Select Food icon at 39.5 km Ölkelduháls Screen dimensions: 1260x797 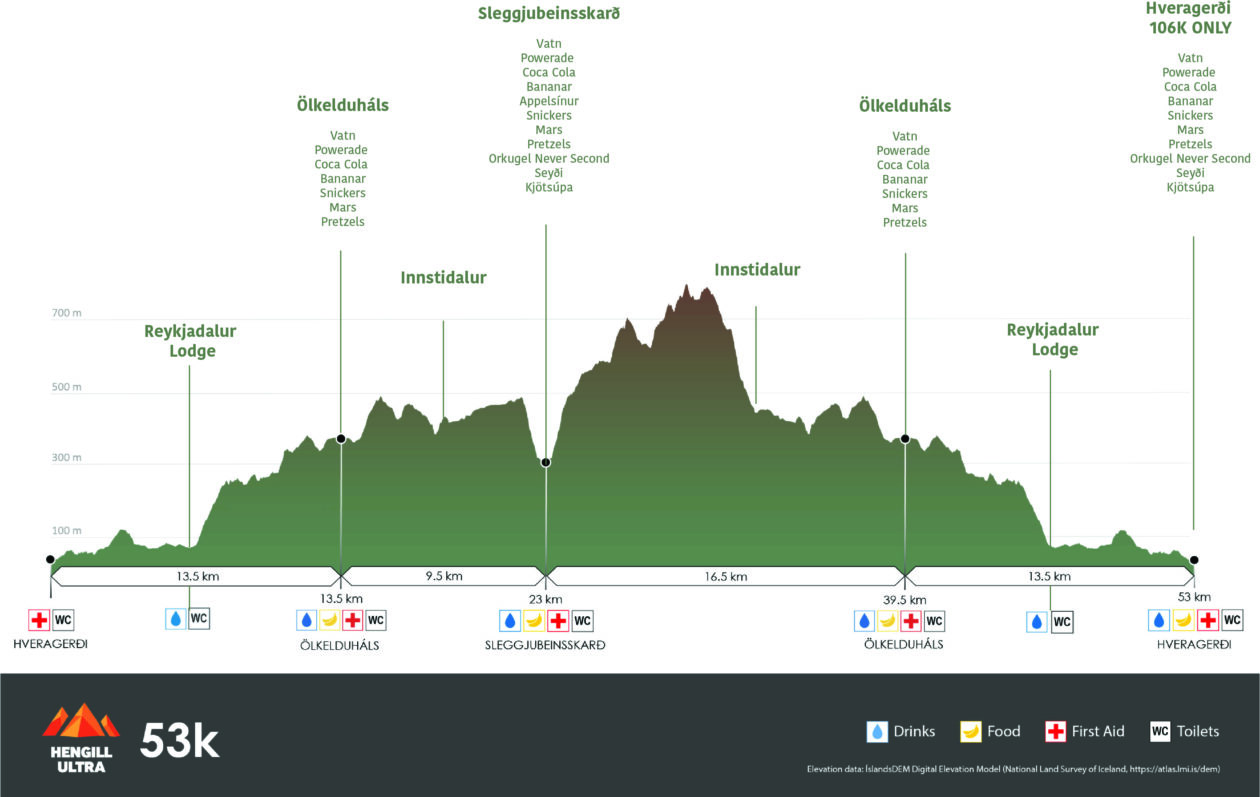tap(887, 622)
